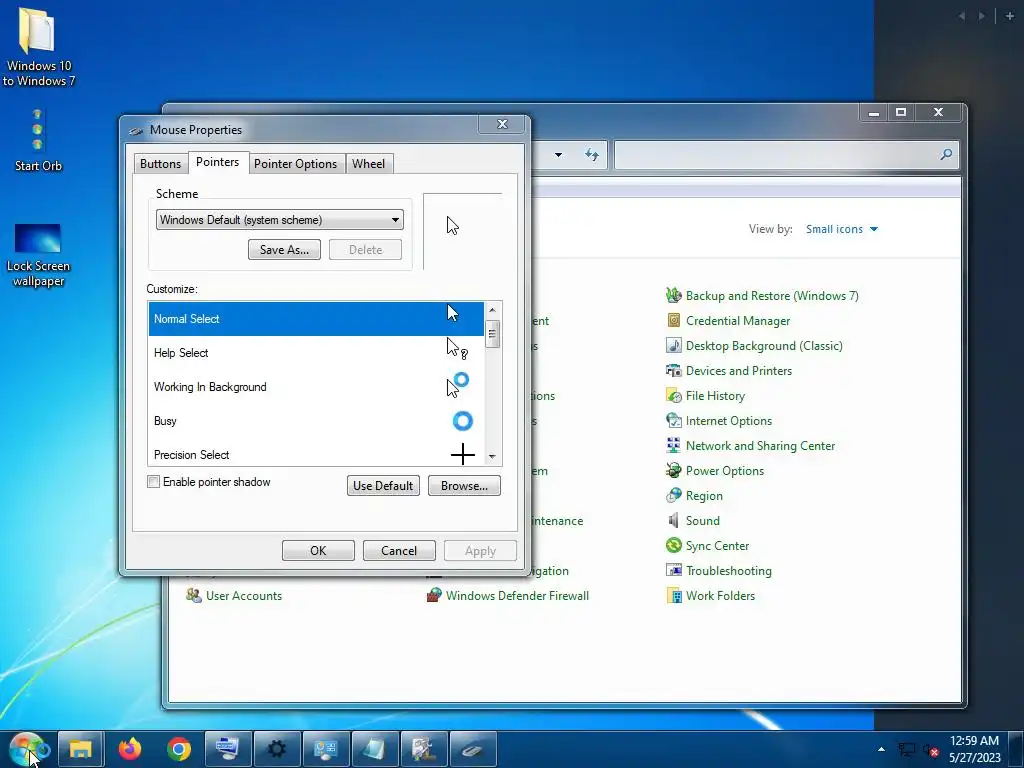
Task: Select the Normal Select pointer row
Action: 316,319
